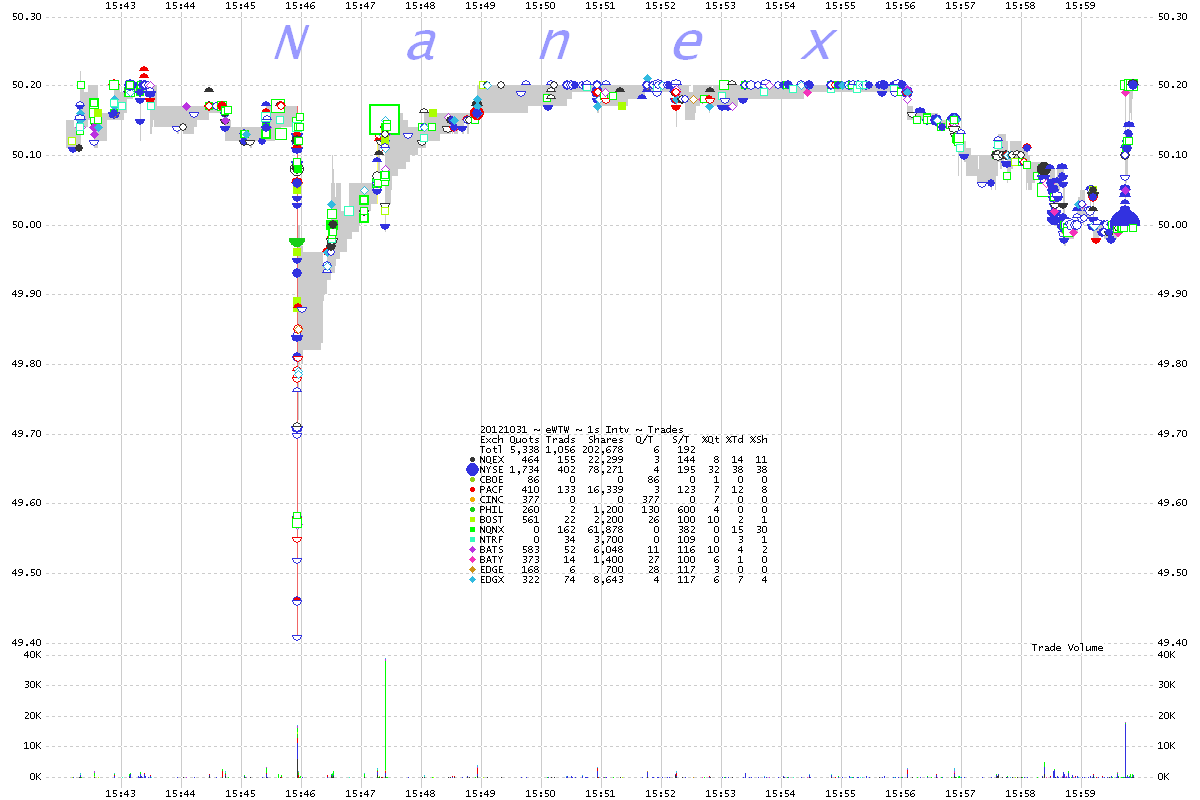Click the '%Qt' column header
This screenshot has width=1200, height=800.
710,439
